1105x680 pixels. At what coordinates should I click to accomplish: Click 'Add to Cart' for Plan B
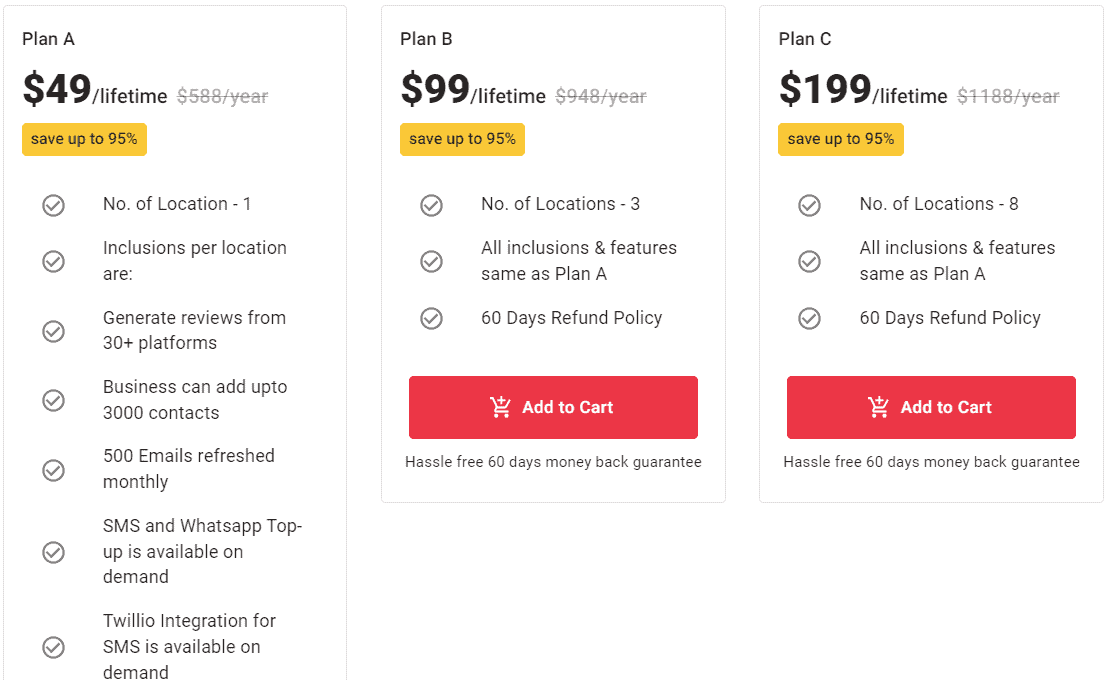point(553,407)
